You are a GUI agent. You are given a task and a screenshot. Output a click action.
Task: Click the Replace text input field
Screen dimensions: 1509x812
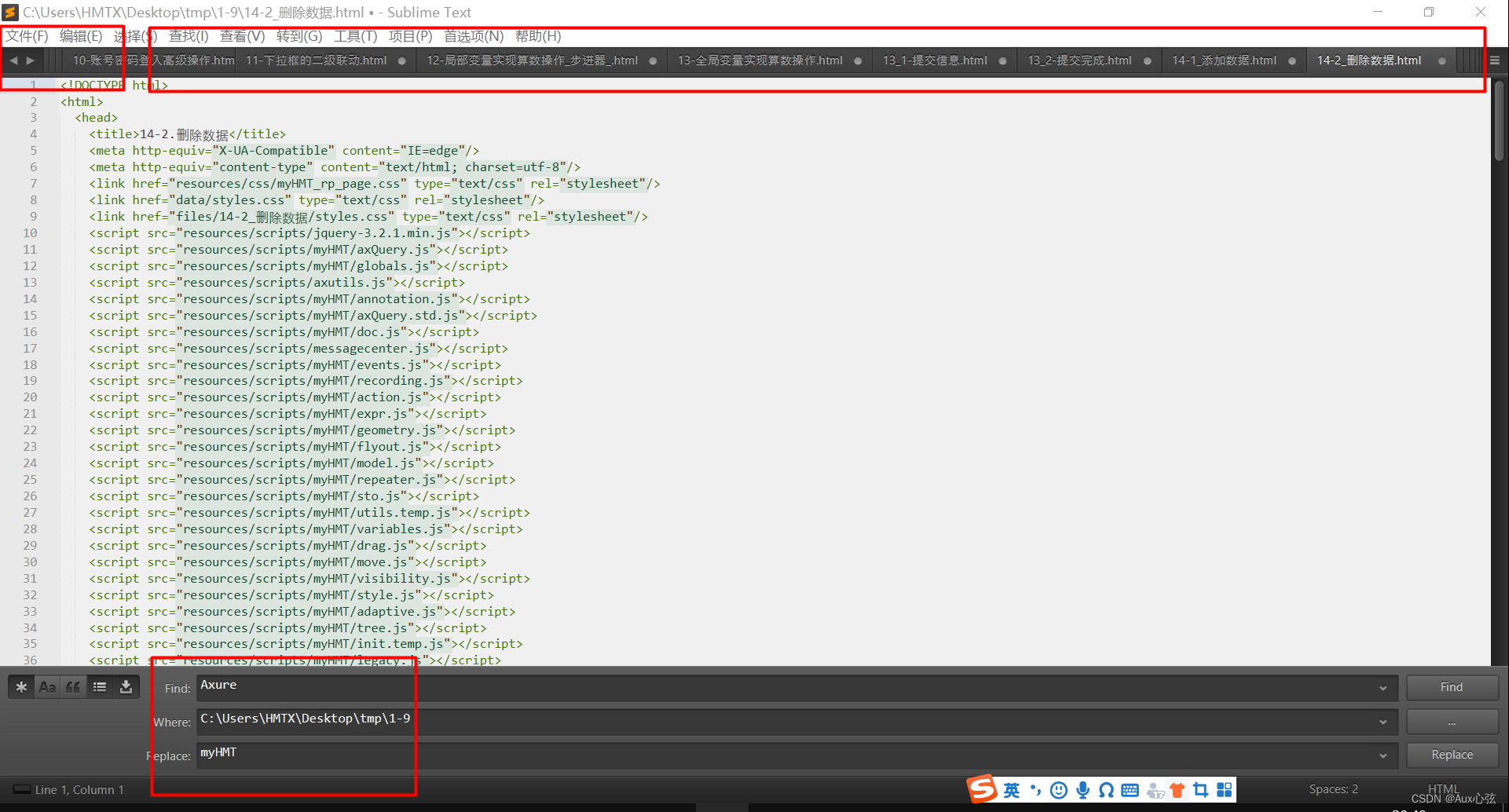pos(786,755)
